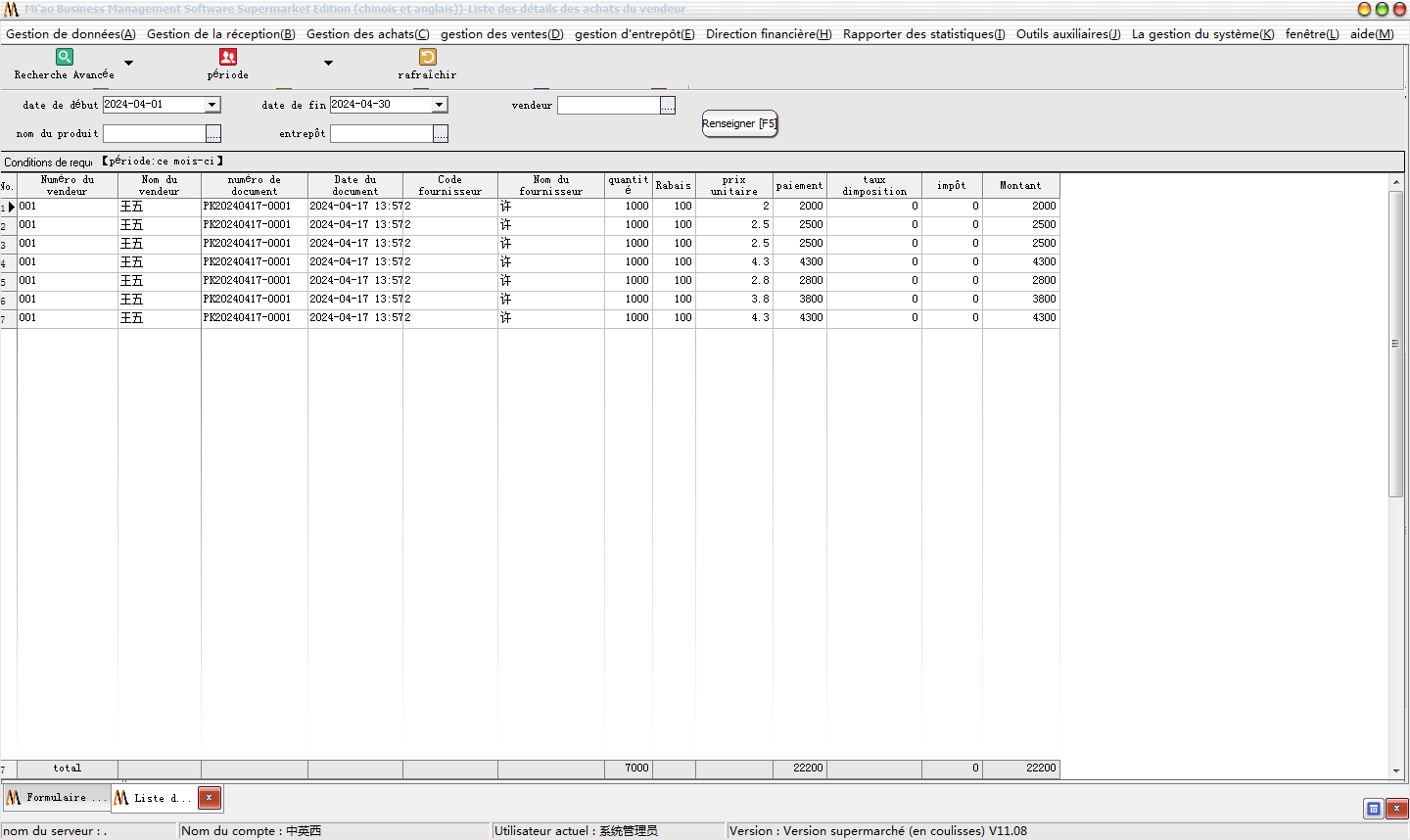Expand the arrow next to Recherche Avancée
This screenshot has width=1410, height=840.
point(128,63)
